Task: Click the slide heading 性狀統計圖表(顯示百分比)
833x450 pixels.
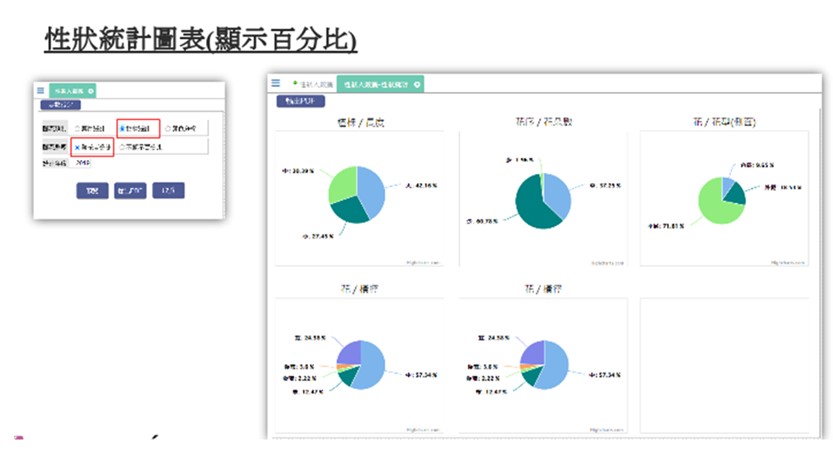Action: (201, 40)
